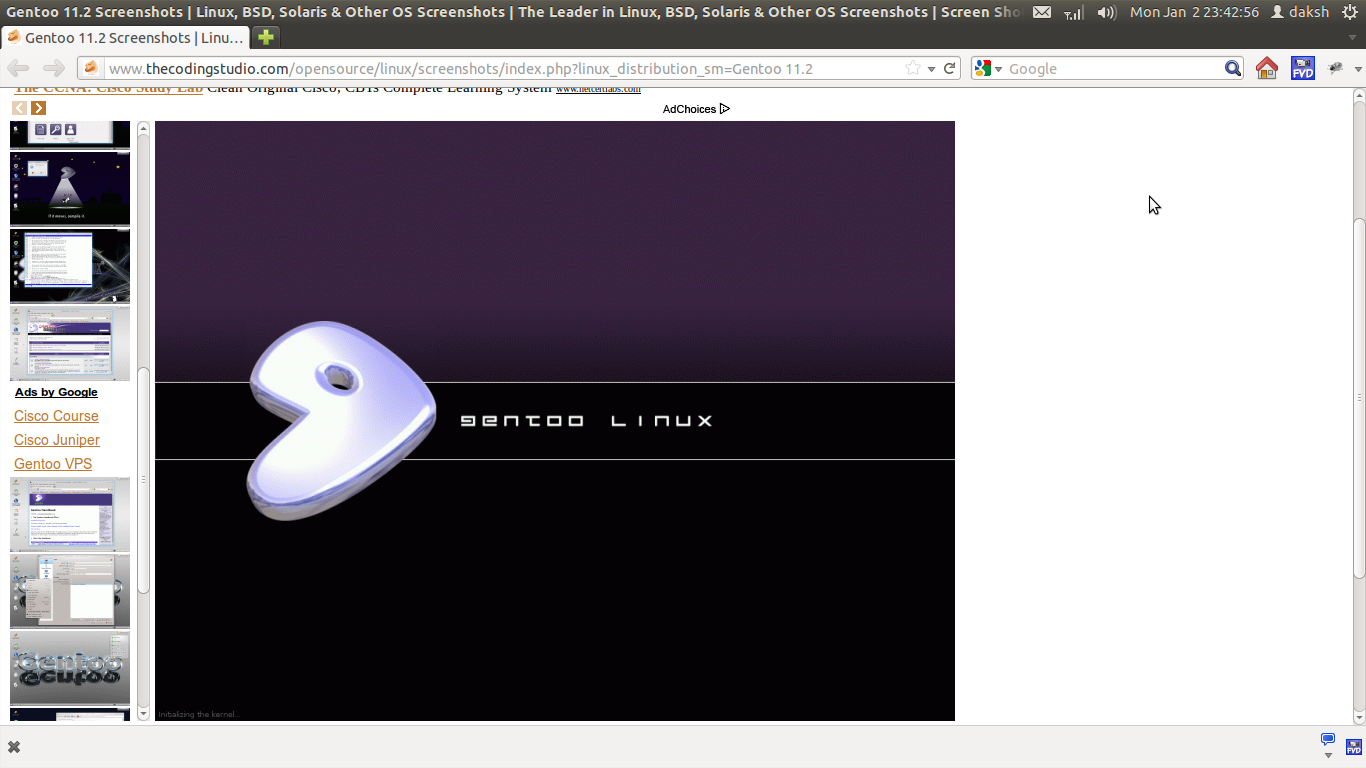Image resolution: width=1366 pixels, height=768 pixels.
Task: Open the power/session gear menu
Action: (1350, 12)
